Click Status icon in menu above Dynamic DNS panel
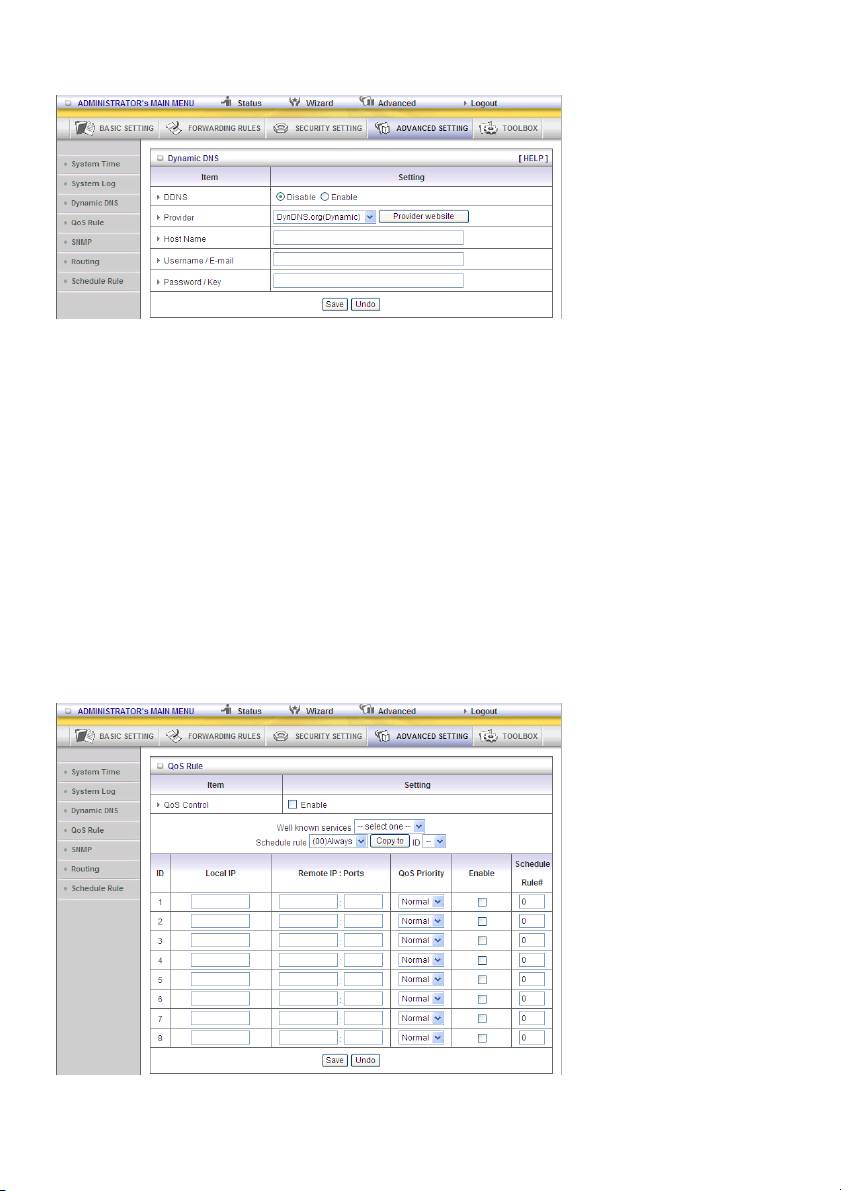841x1191 pixels. [x=227, y=102]
